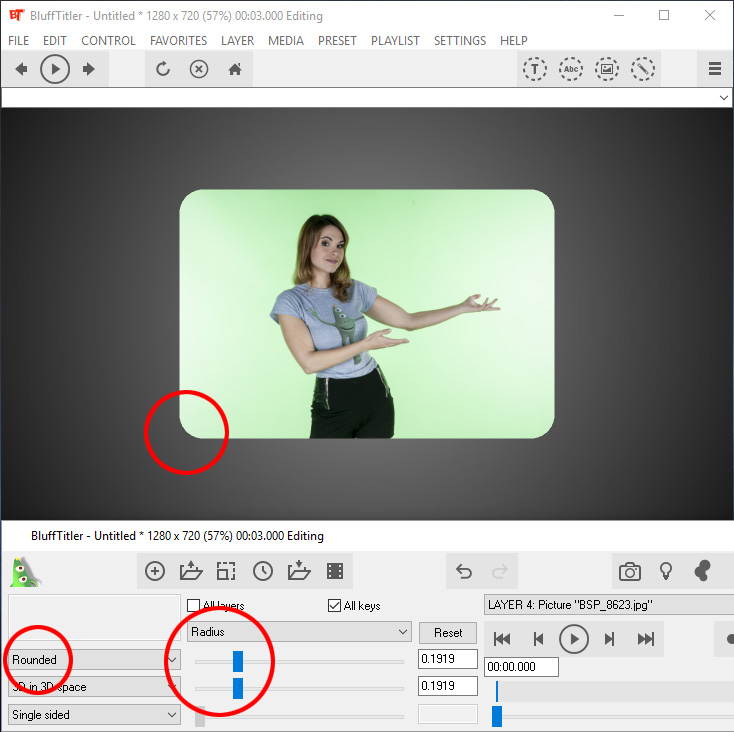Click the dashed-circle picture layer icon
Image resolution: width=734 pixels, height=732 pixels.
pos(607,70)
